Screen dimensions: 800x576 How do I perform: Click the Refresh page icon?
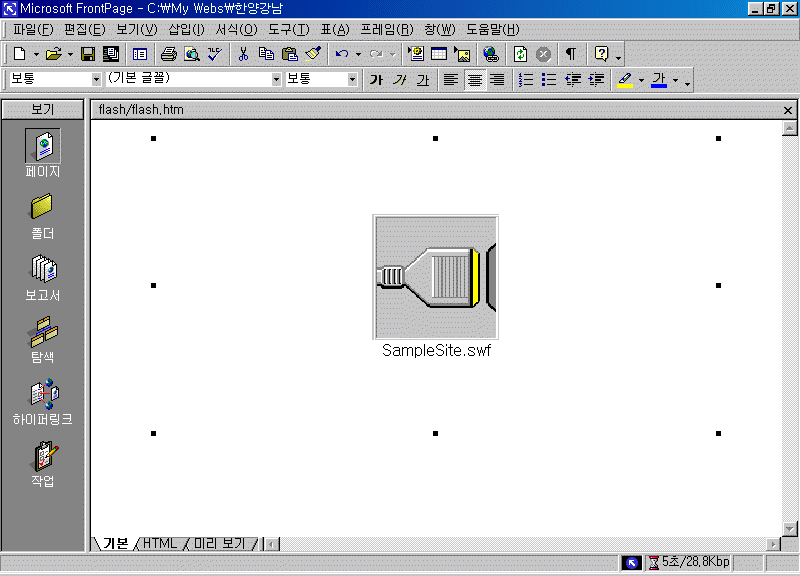coord(520,54)
